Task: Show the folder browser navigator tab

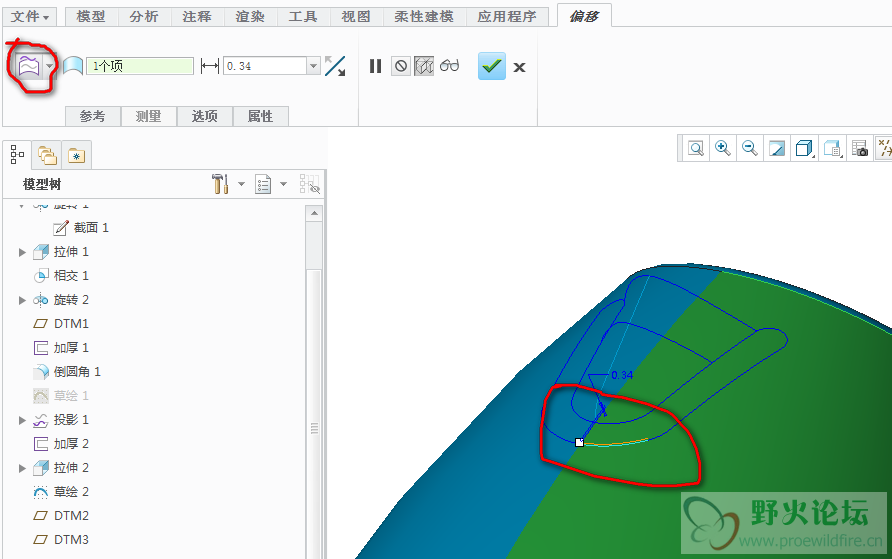Action: (x=47, y=155)
